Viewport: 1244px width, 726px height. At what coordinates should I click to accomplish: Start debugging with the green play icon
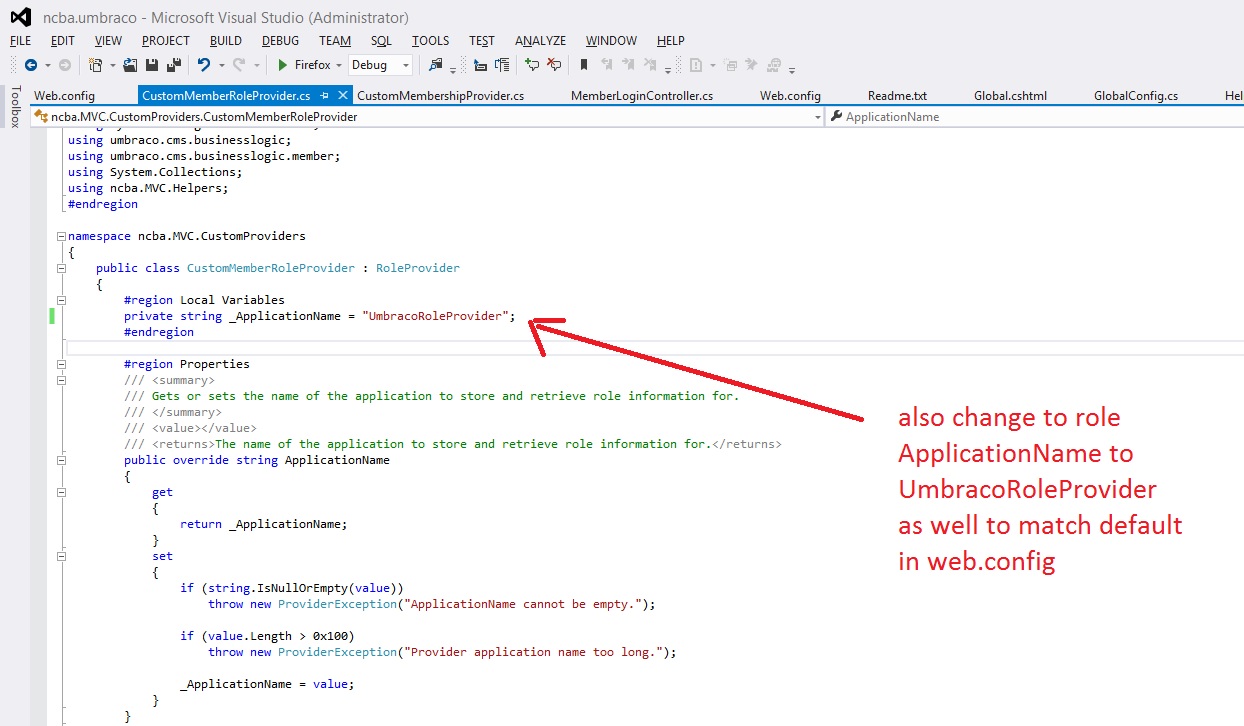283,65
